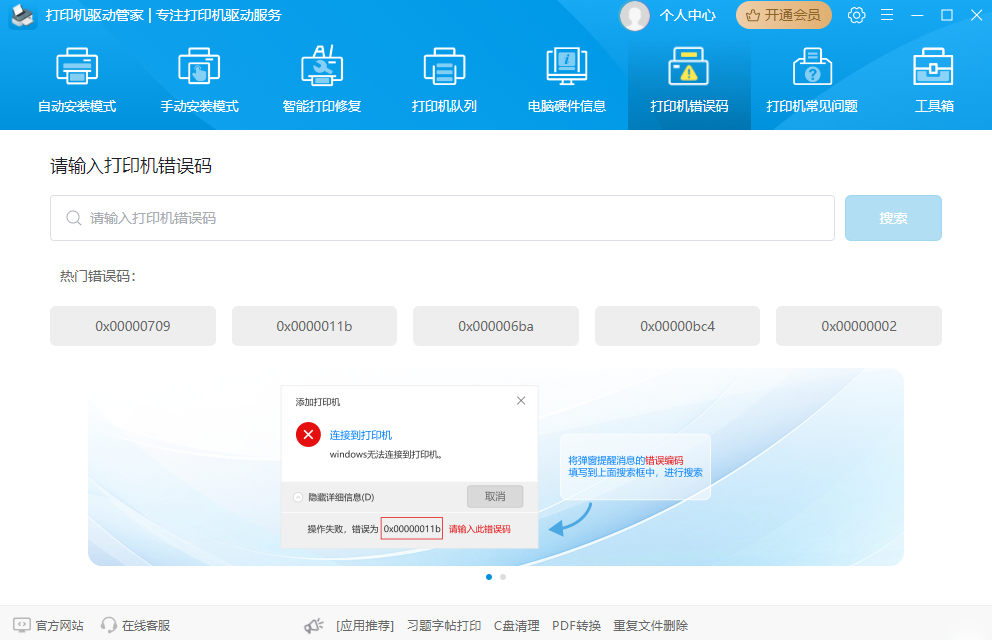Viewport: 992px width, 640px height.
Task: Open the PDF转换 converter link
Action: coord(575,624)
